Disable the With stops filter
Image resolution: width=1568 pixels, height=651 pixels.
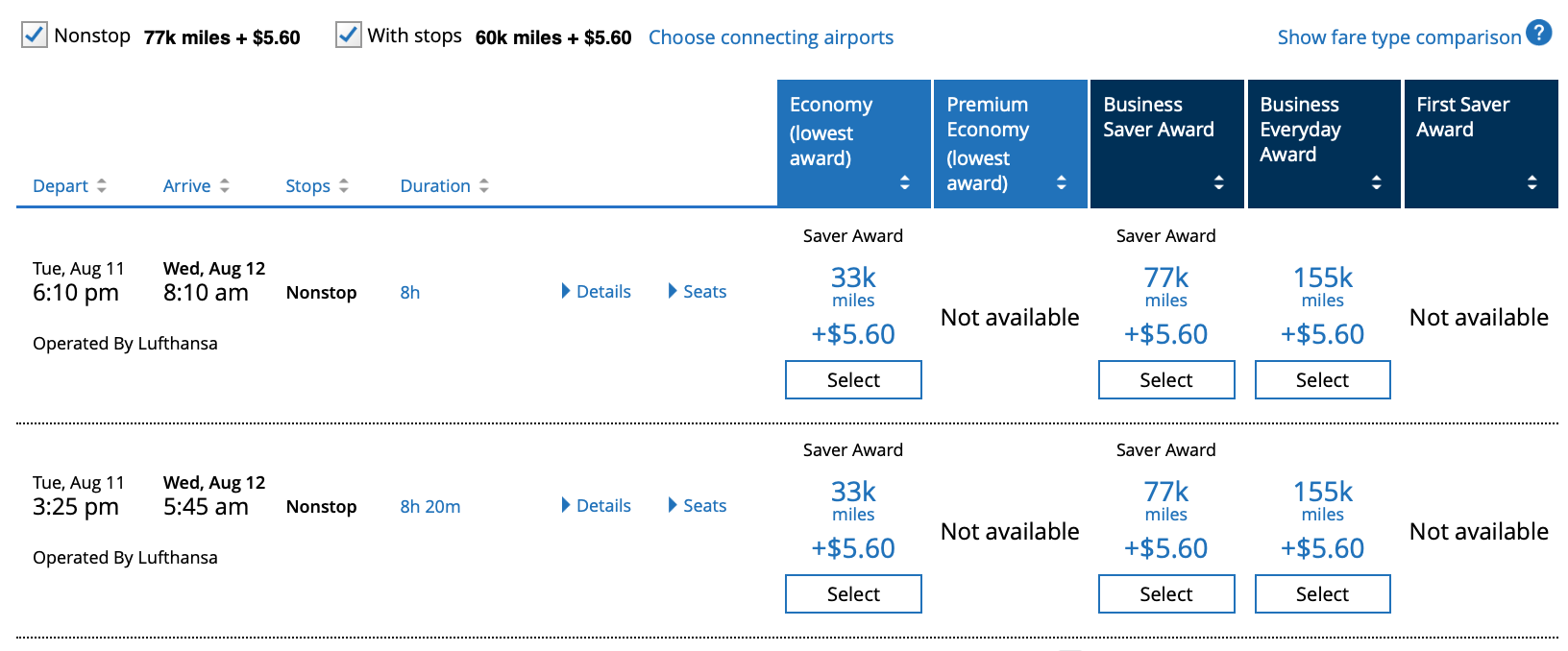(347, 35)
